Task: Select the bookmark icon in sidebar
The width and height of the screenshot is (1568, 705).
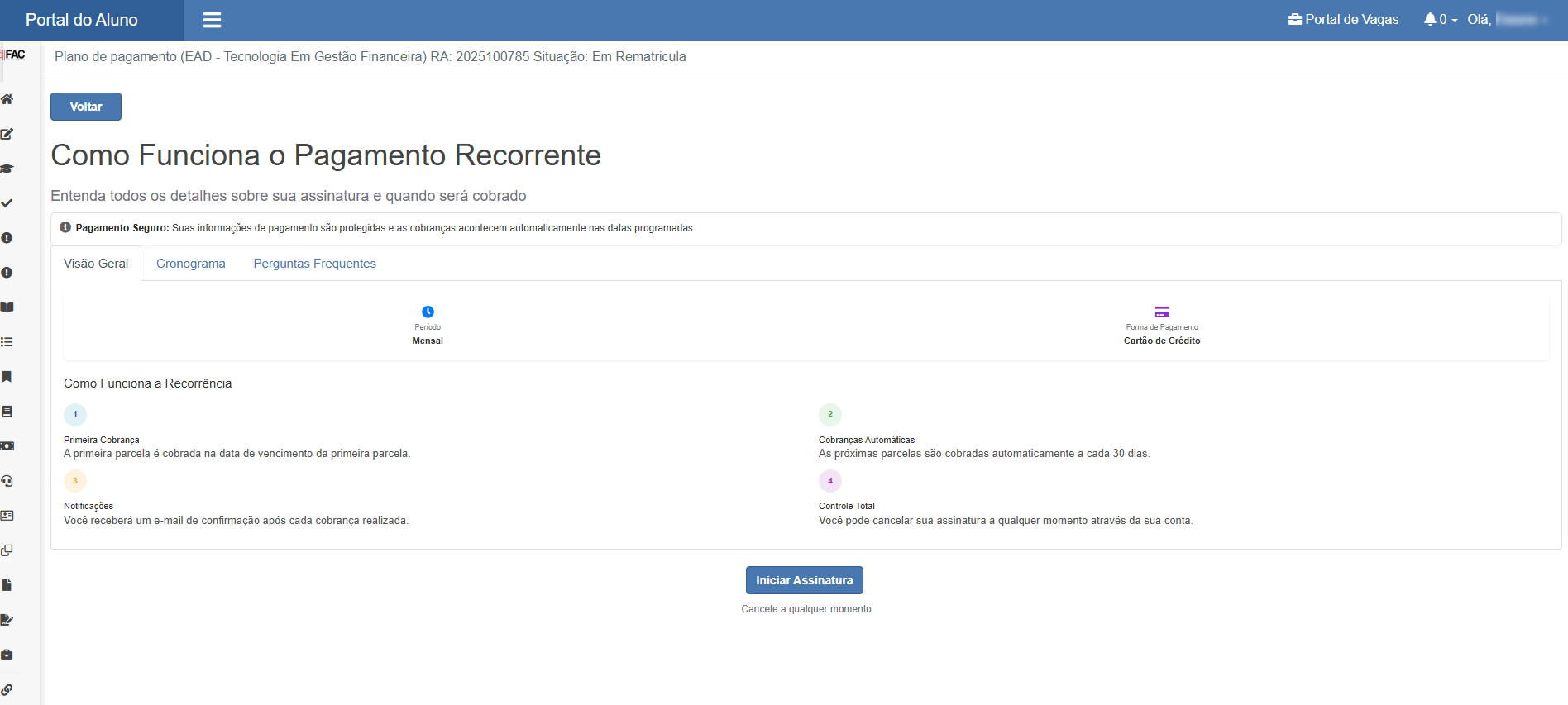Action: tap(7, 377)
